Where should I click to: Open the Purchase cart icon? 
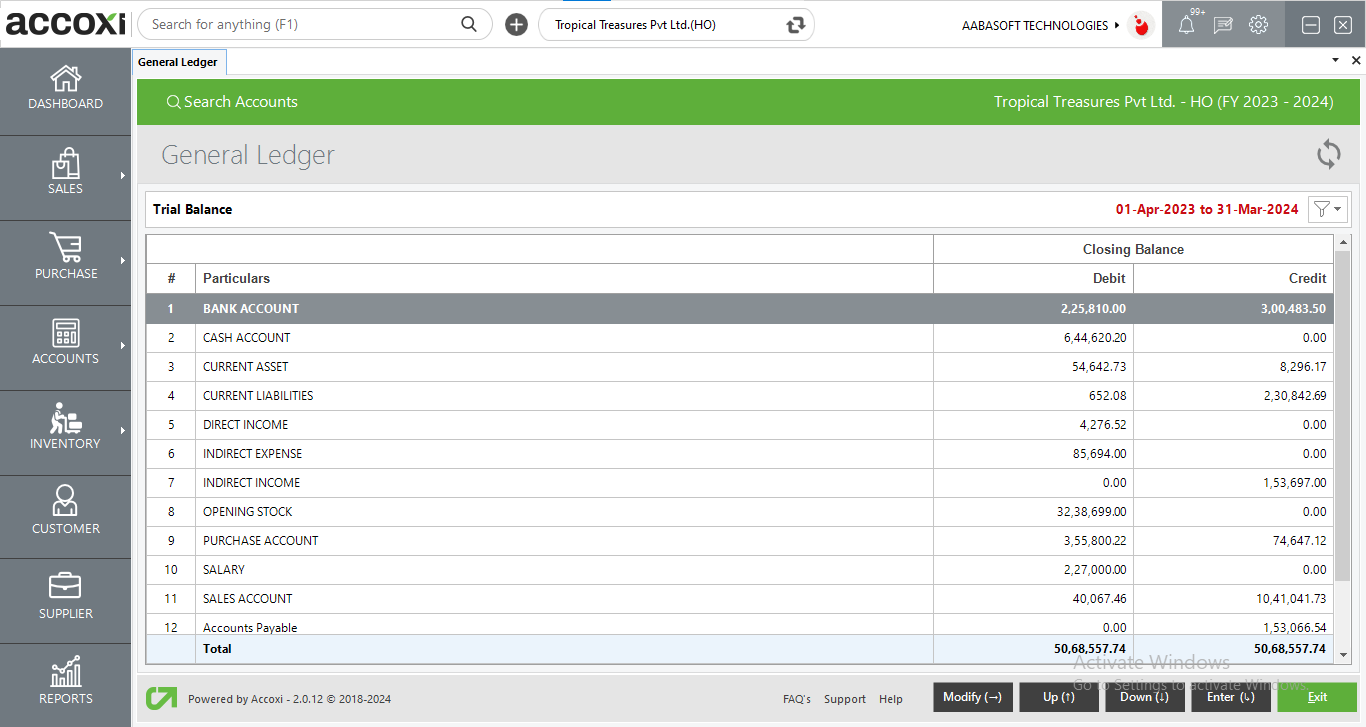coord(65,248)
